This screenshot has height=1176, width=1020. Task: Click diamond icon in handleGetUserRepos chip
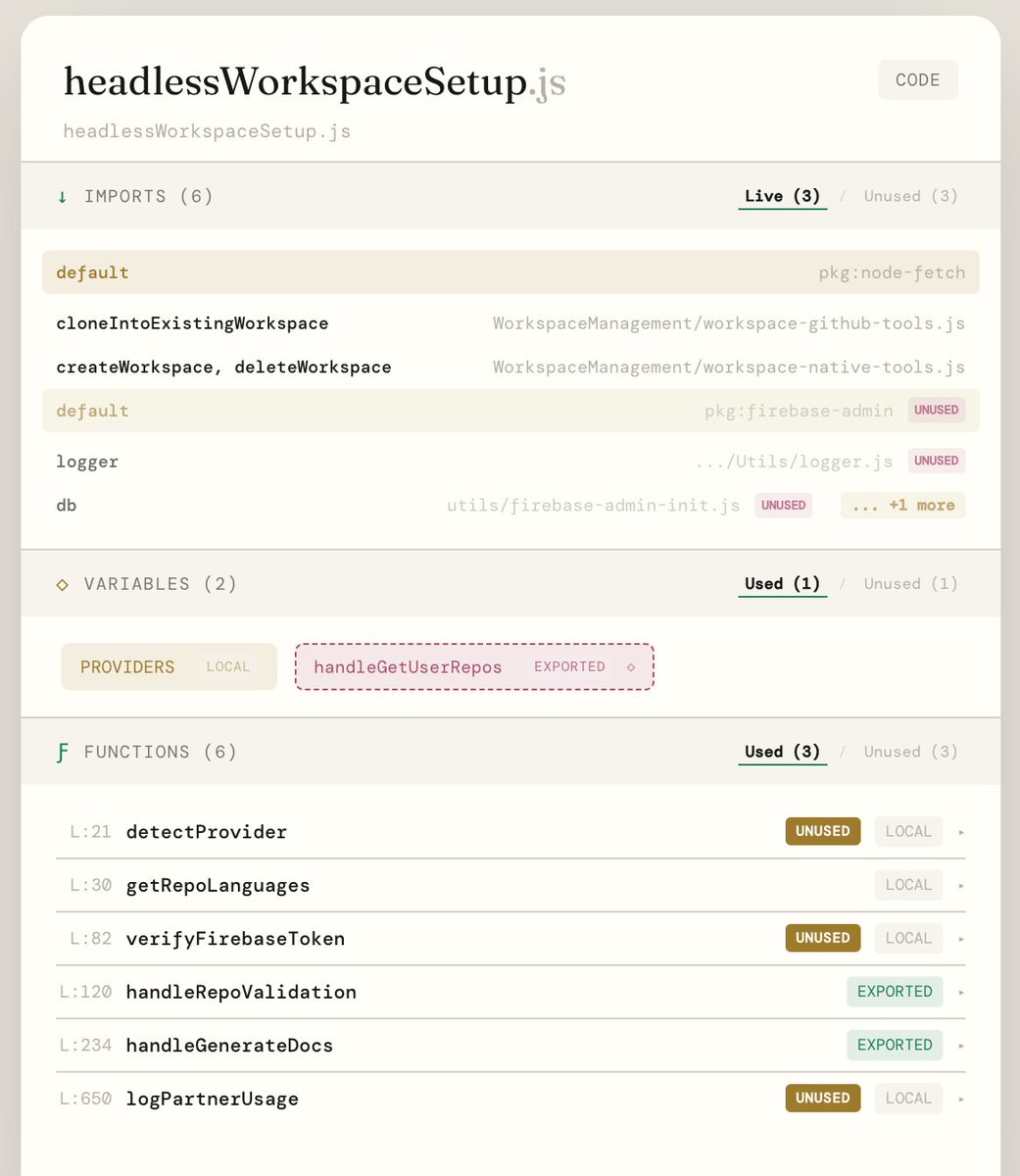tap(631, 667)
